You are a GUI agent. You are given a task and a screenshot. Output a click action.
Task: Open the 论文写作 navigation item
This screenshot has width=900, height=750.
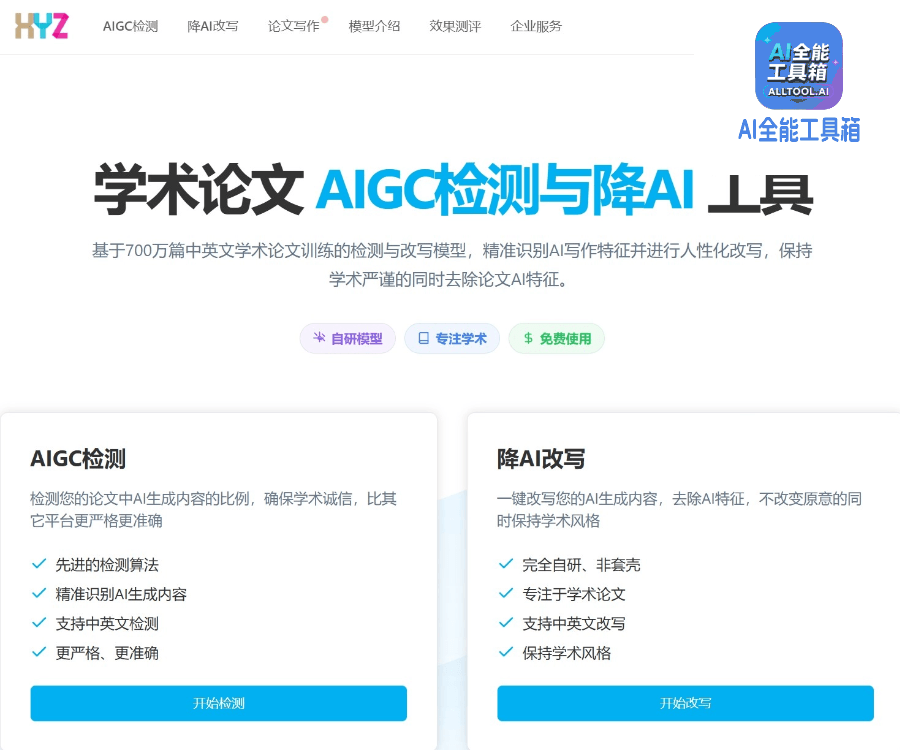[x=293, y=26]
